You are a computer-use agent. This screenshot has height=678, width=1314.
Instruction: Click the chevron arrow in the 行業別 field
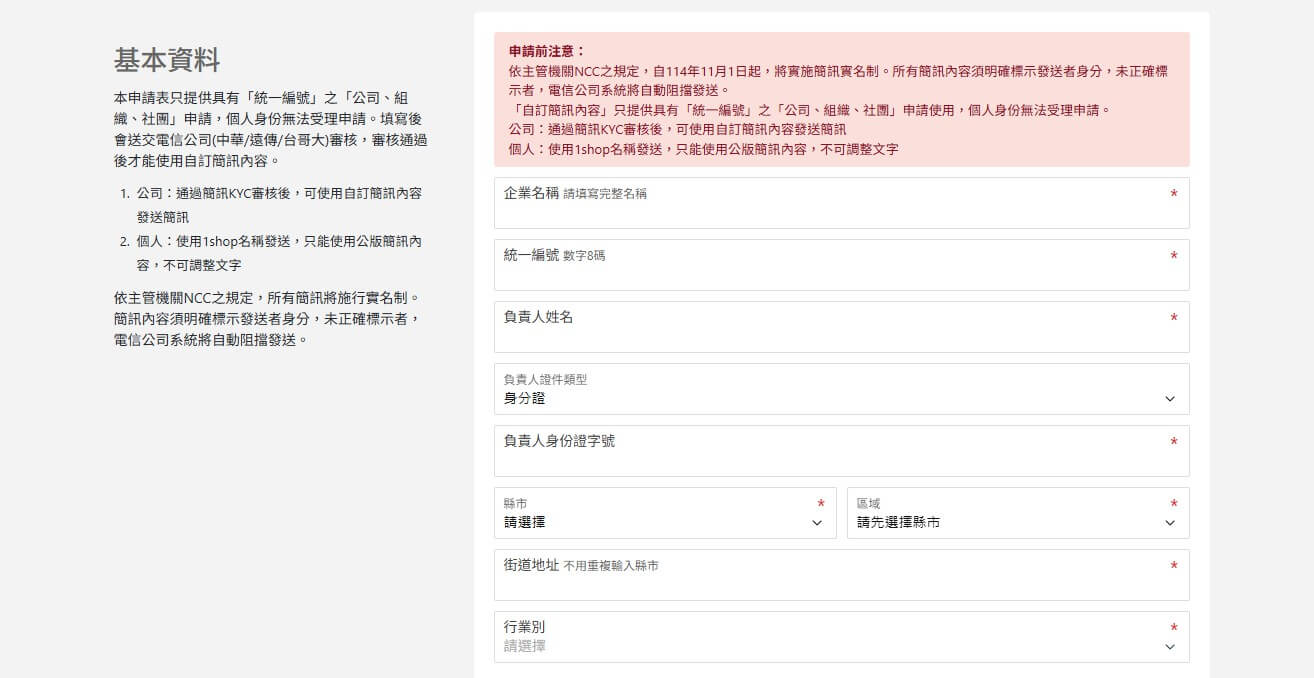[1170, 647]
